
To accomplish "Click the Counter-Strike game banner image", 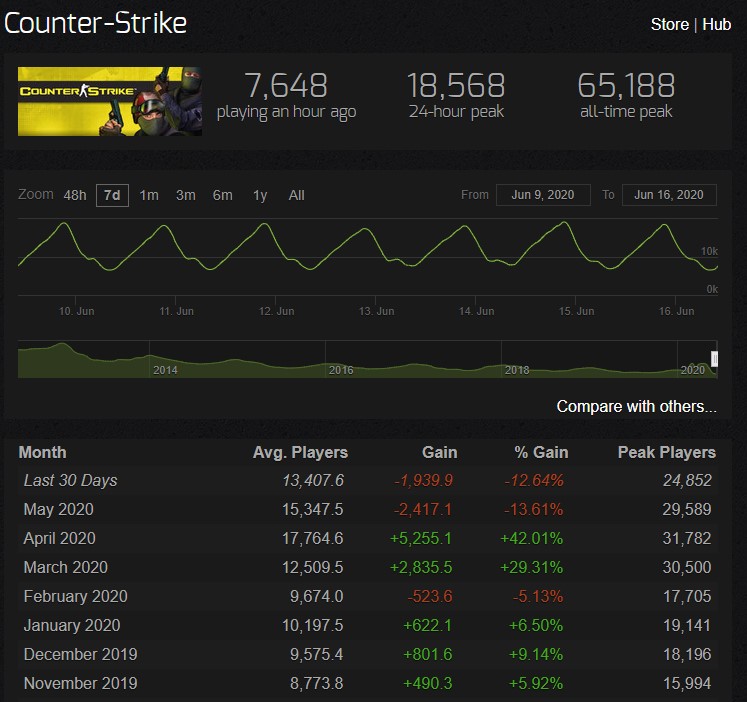I will (x=110, y=101).
